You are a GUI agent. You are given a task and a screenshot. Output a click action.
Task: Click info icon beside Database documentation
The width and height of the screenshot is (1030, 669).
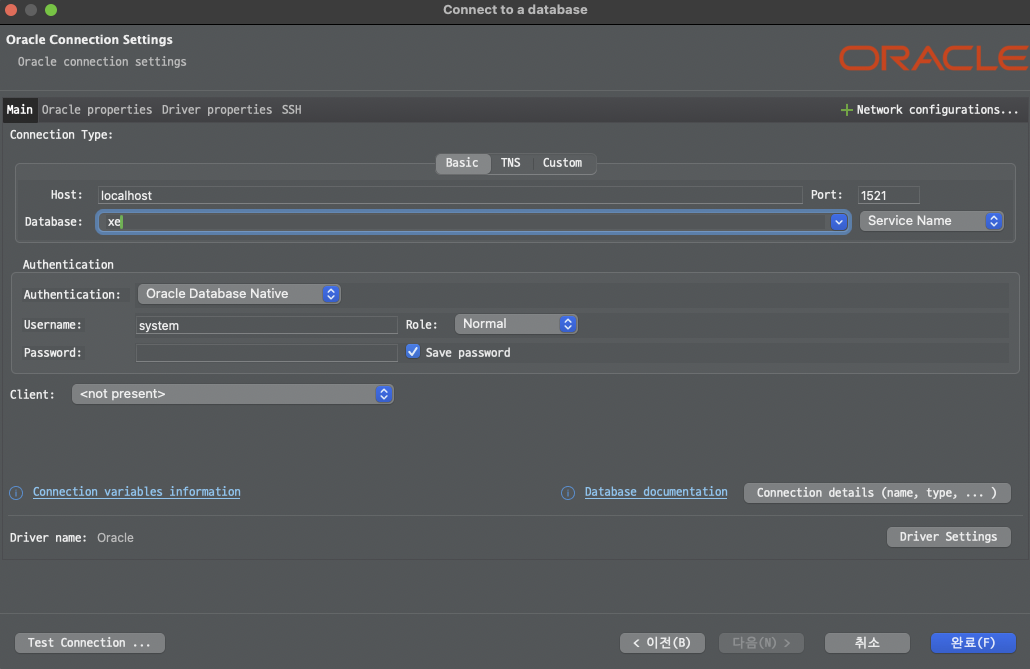pos(568,493)
